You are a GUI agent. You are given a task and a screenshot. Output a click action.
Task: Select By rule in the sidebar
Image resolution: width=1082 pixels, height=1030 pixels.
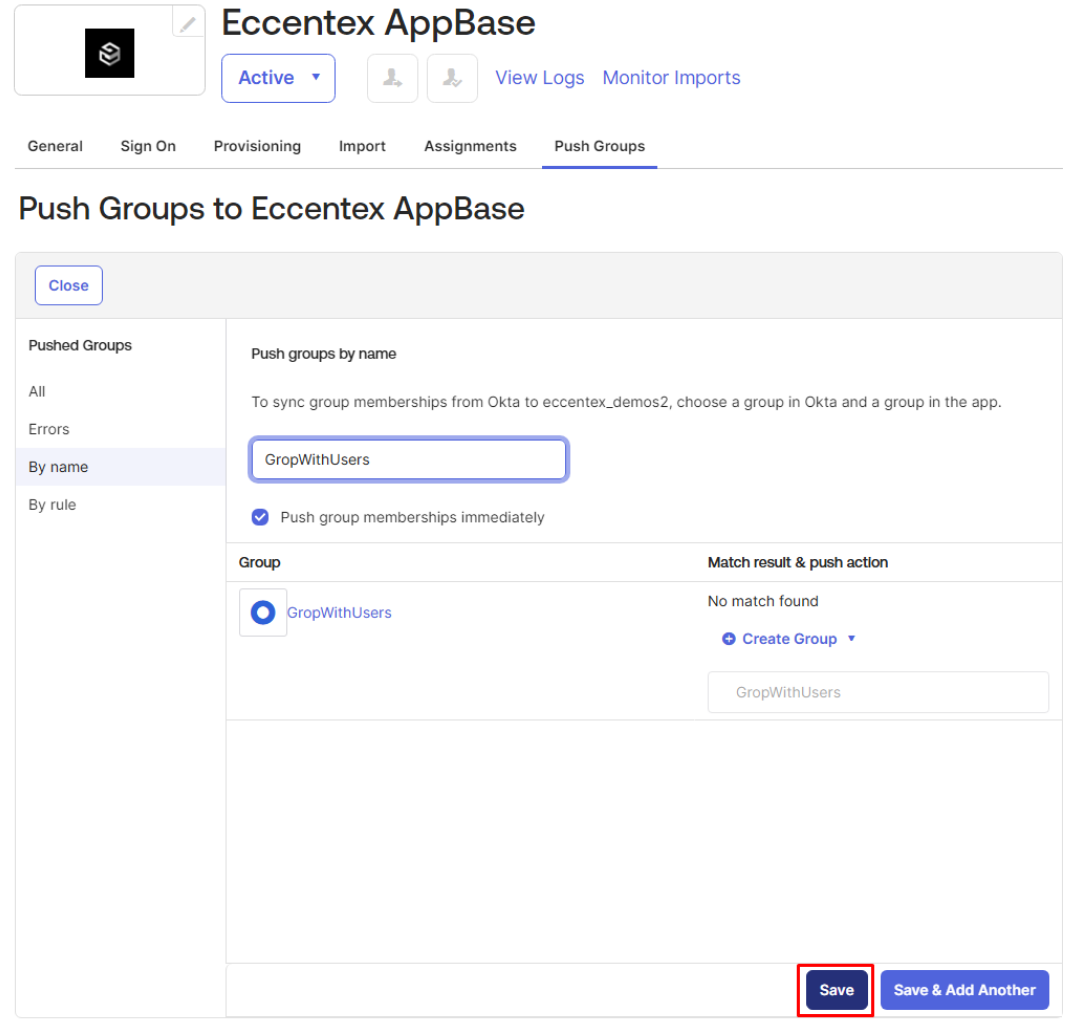point(52,505)
